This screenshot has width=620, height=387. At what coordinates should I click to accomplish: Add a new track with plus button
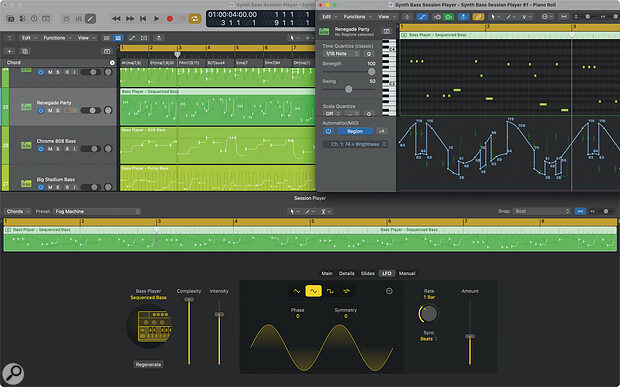coord(9,51)
